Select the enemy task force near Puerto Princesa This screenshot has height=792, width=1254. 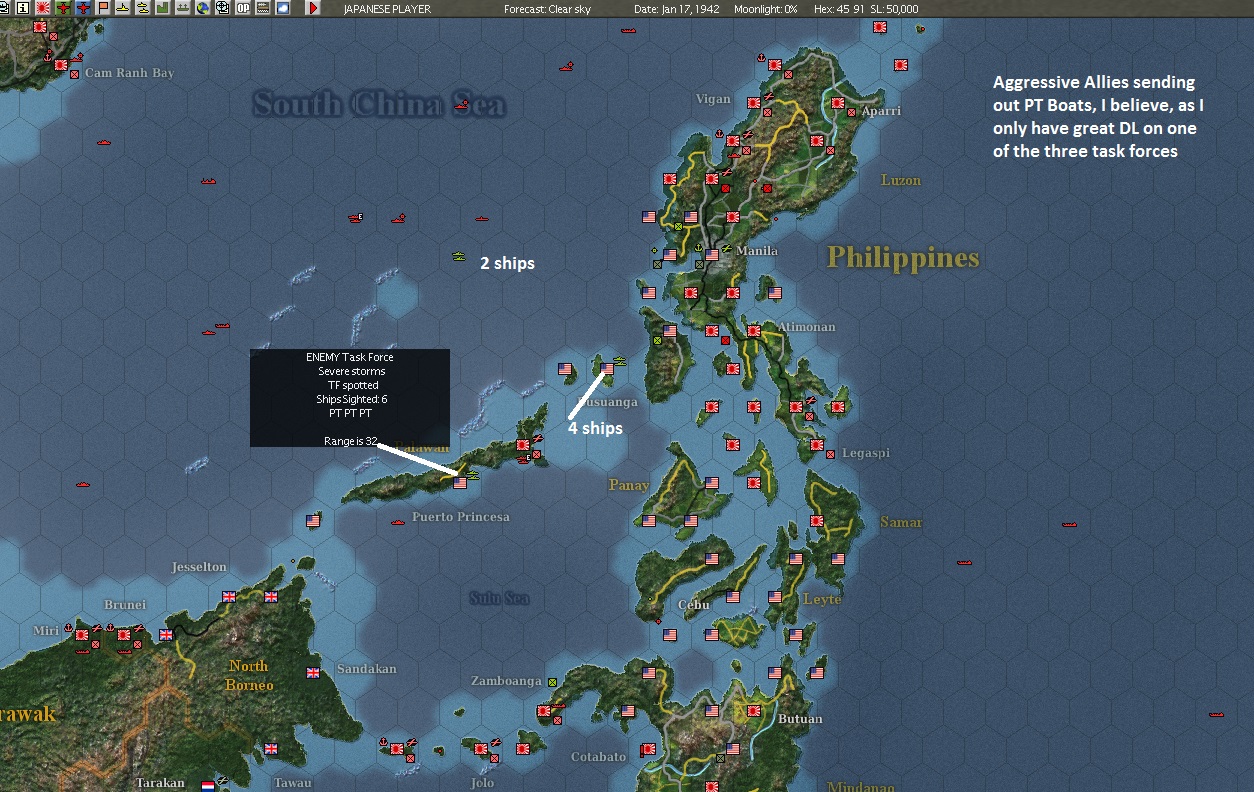tap(472, 474)
